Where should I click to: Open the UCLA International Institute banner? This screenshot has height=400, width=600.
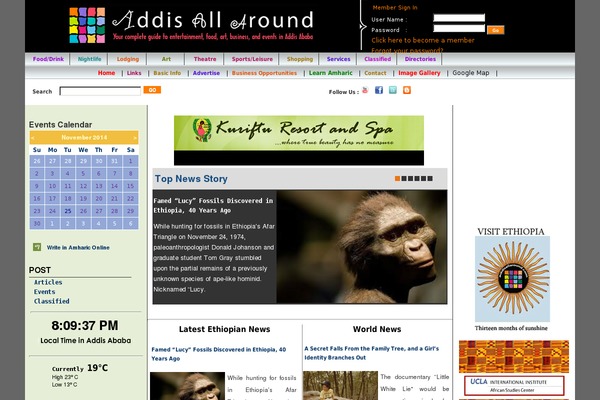click(x=514, y=385)
